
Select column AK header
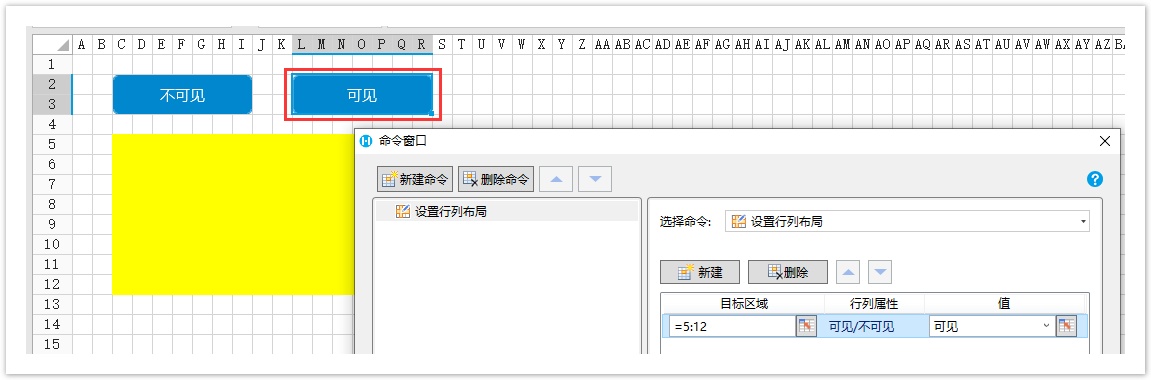802,45
